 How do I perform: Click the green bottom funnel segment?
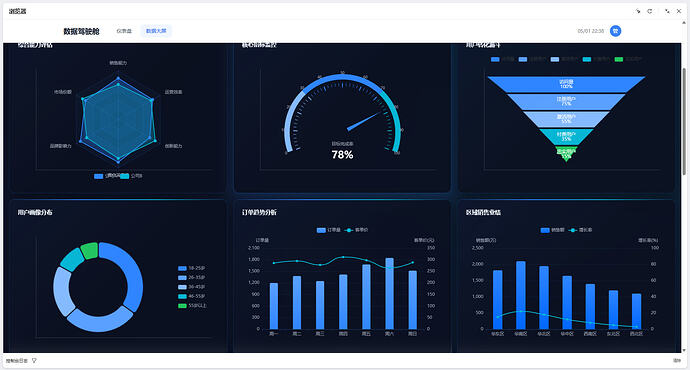click(x=566, y=154)
